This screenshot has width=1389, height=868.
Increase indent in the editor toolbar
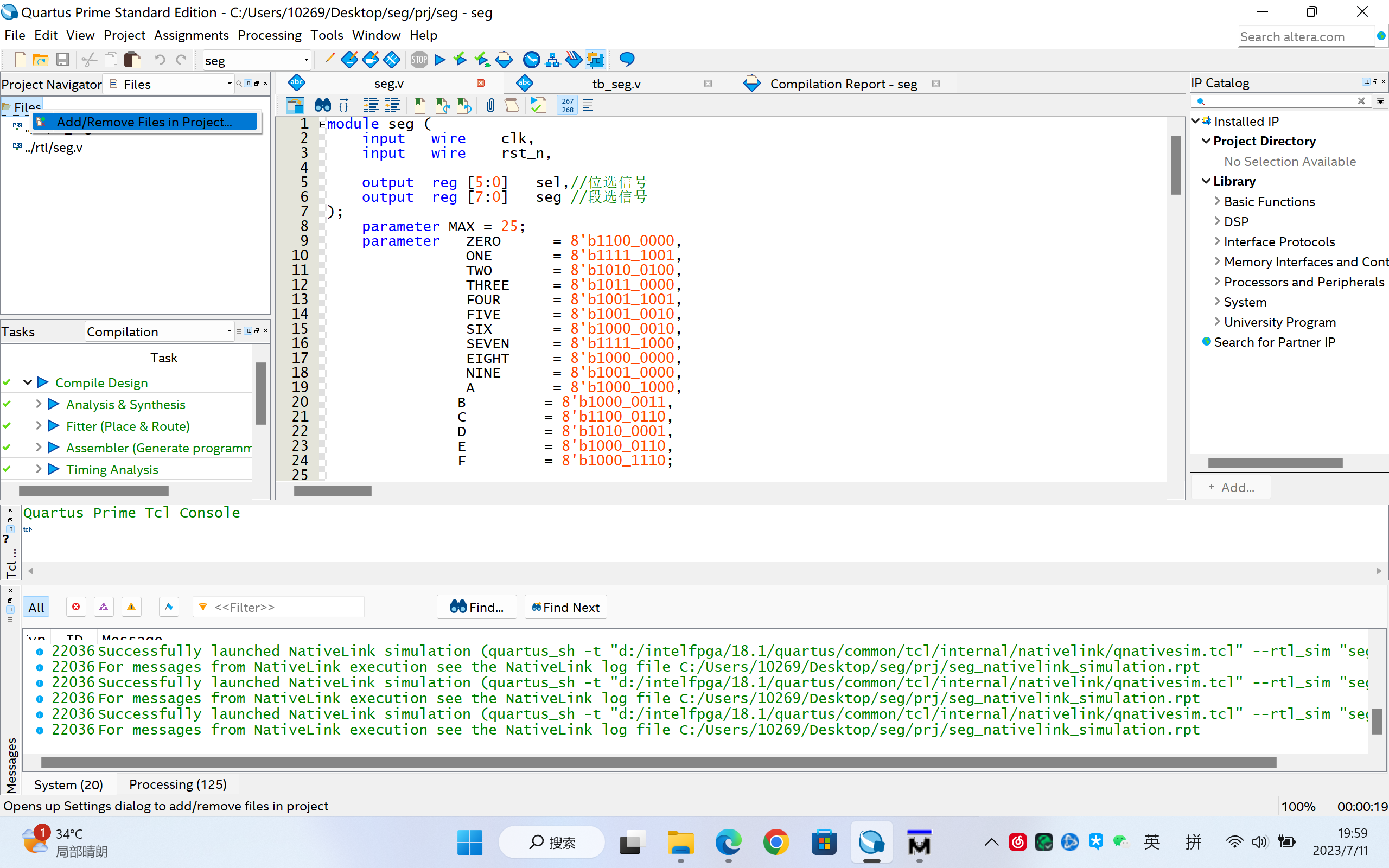[x=371, y=105]
